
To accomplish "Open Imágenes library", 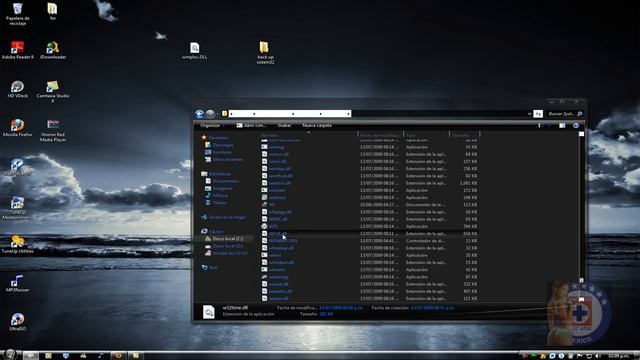I will tap(218, 189).
